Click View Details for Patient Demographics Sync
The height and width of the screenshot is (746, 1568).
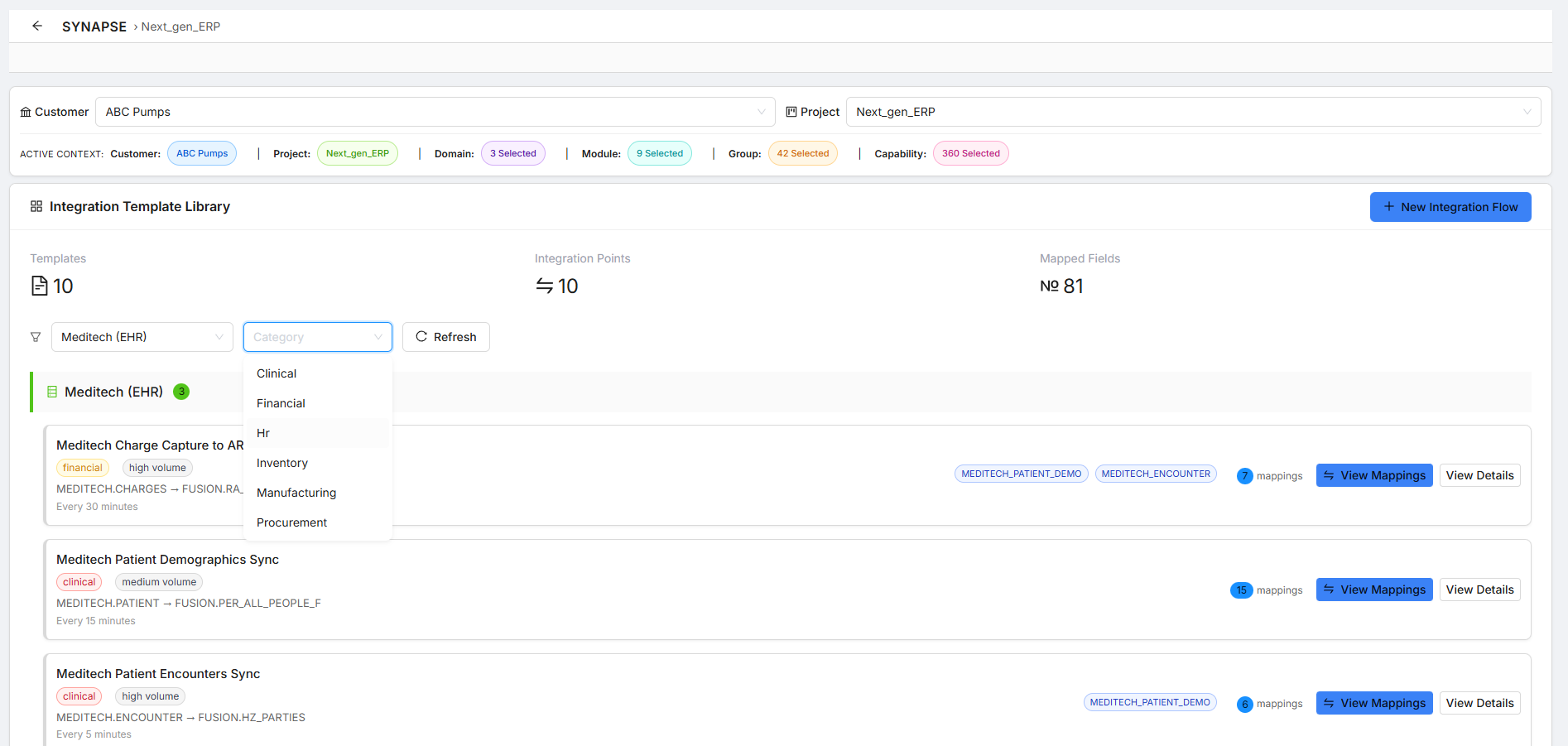[x=1479, y=589]
